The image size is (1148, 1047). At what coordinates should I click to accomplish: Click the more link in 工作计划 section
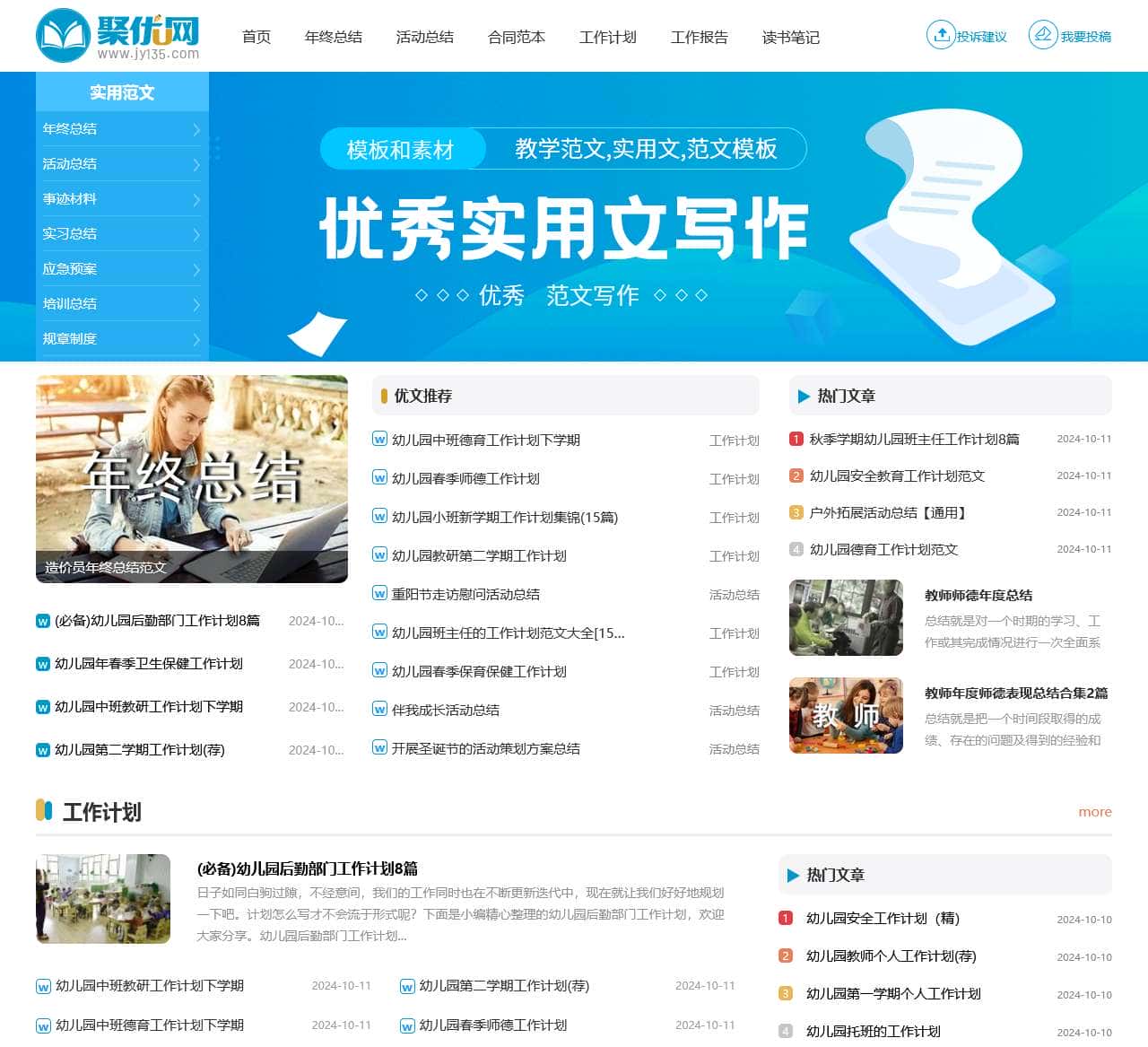(1095, 812)
